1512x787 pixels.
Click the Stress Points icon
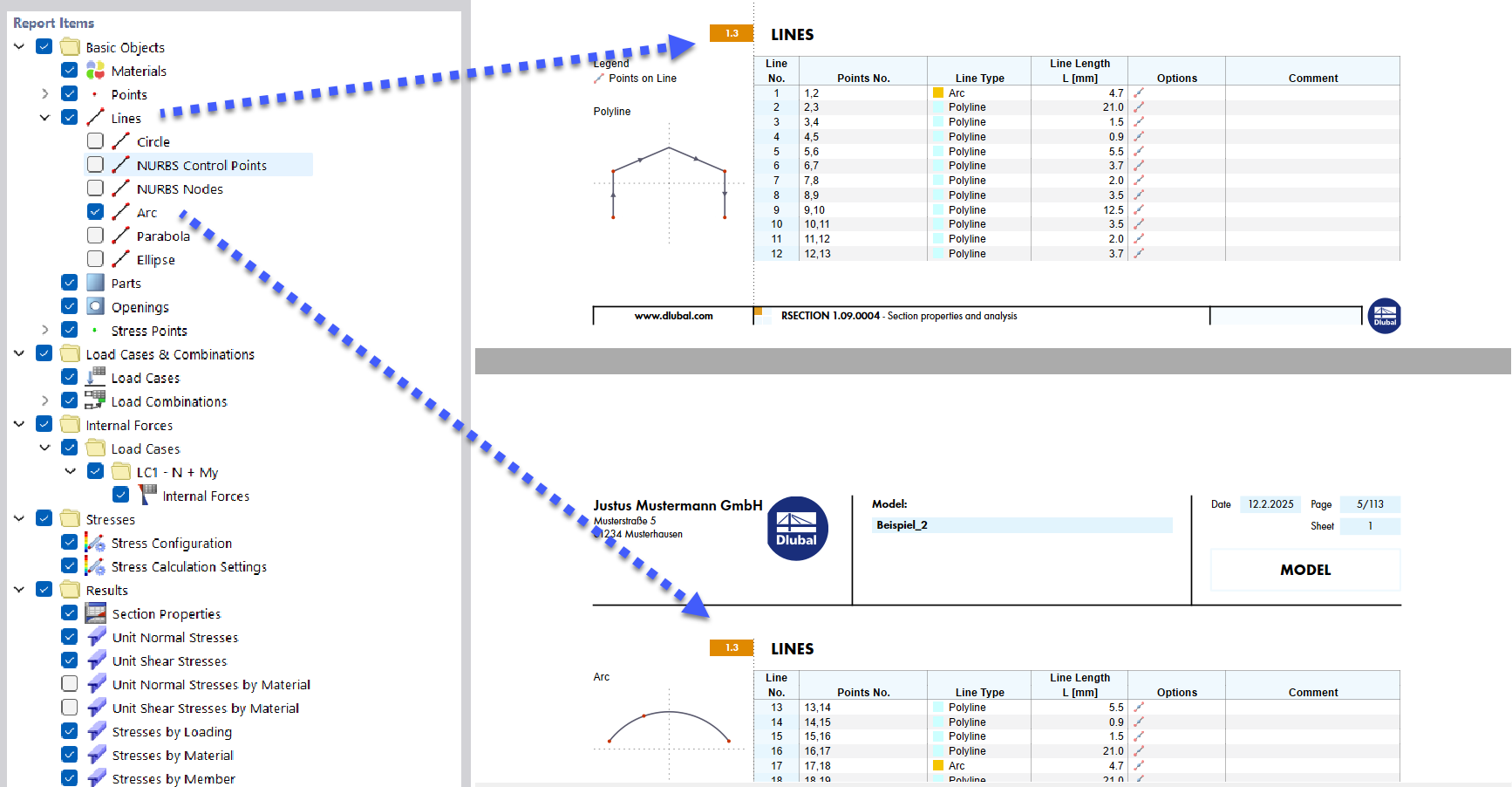tap(94, 330)
